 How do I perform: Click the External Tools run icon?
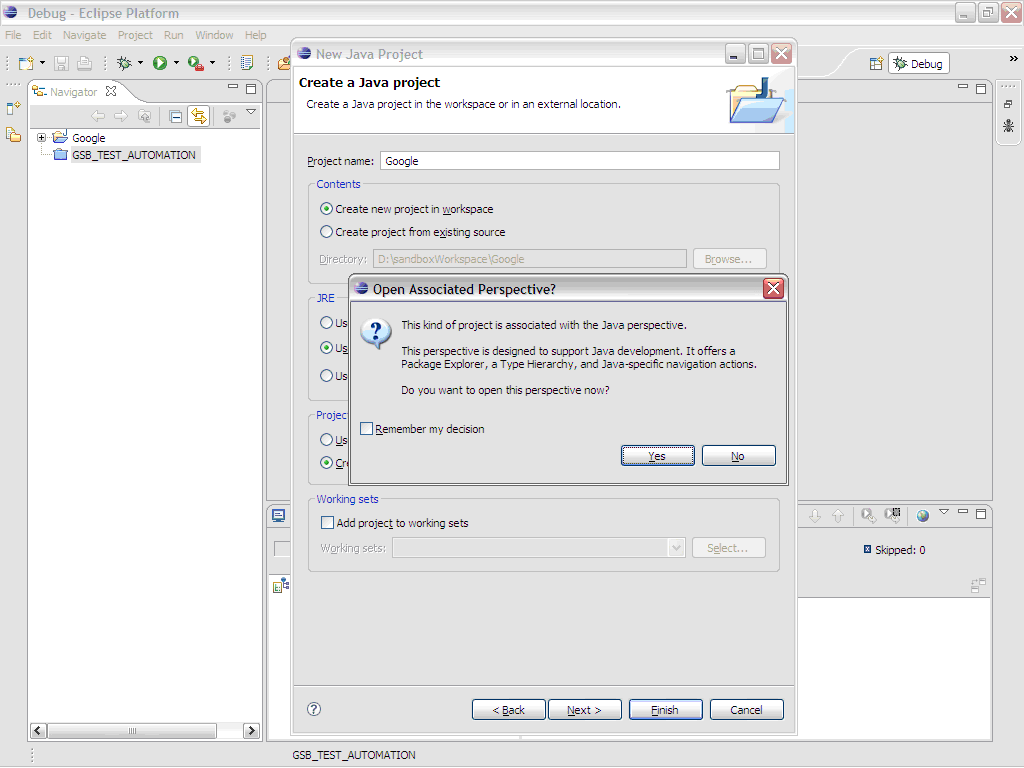pyautogui.click(x=195, y=63)
